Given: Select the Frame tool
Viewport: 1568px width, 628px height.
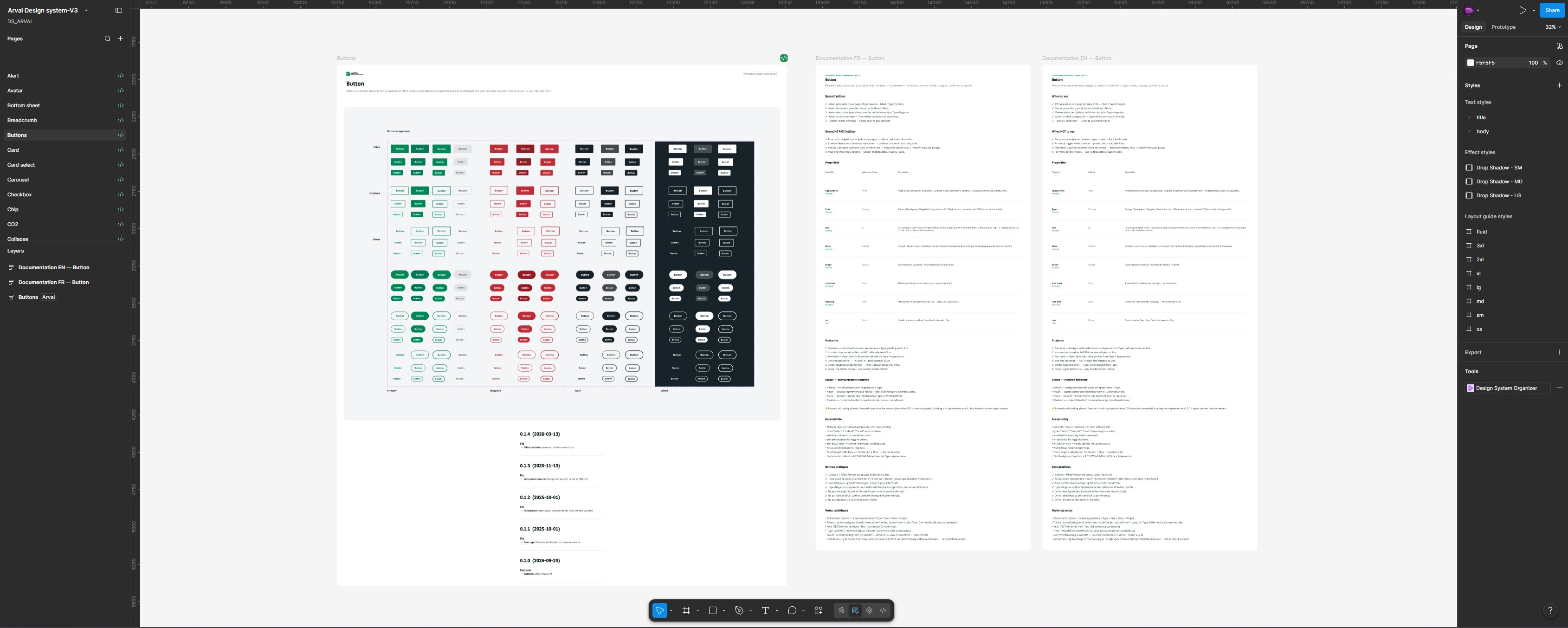Looking at the screenshot, I should [686, 610].
